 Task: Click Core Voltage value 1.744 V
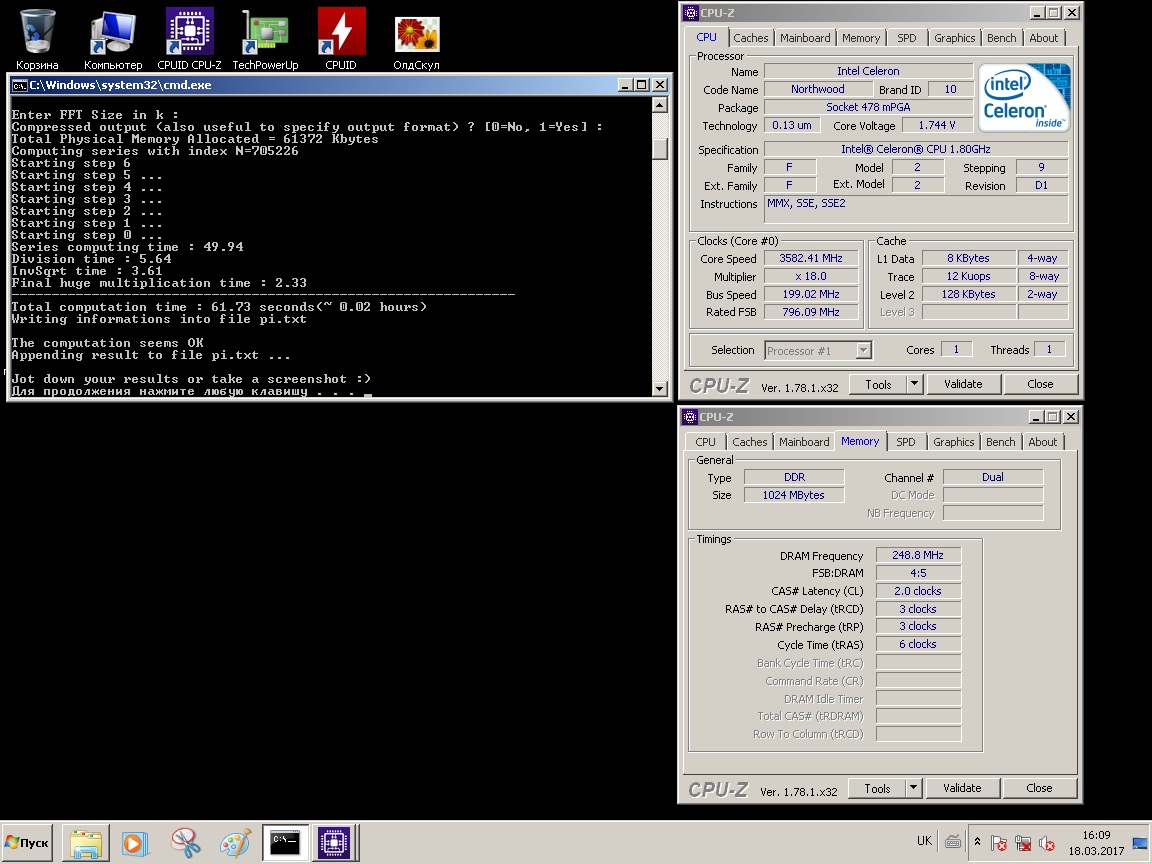tap(937, 126)
